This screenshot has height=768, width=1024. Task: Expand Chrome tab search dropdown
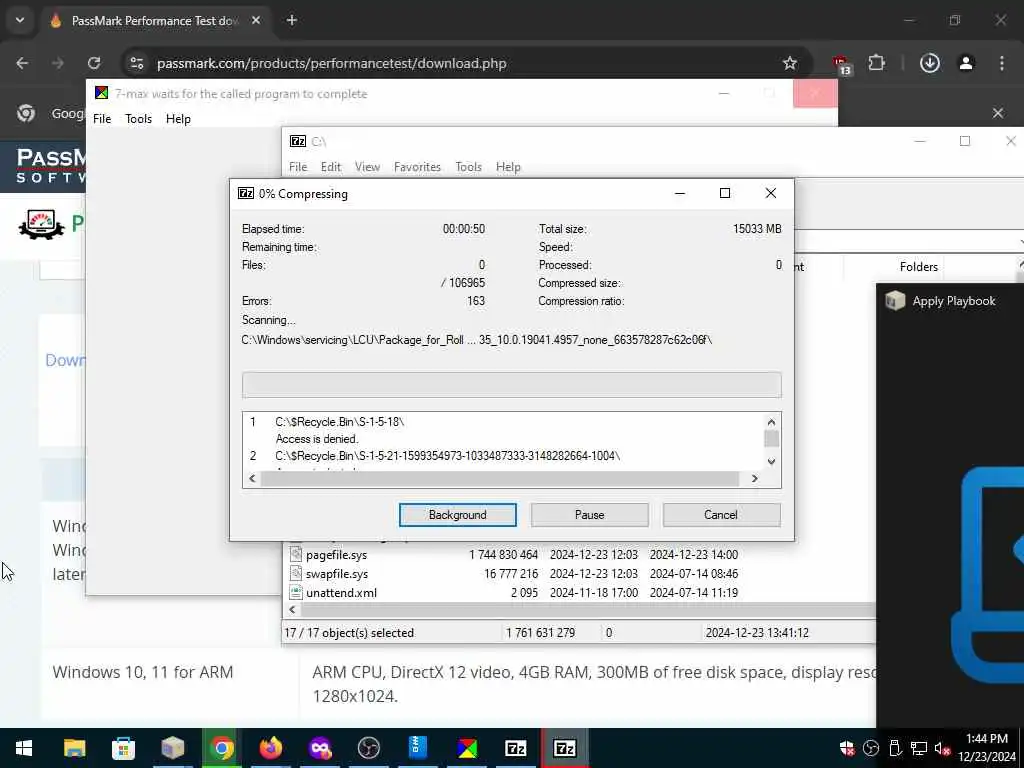pyautogui.click(x=20, y=20)
